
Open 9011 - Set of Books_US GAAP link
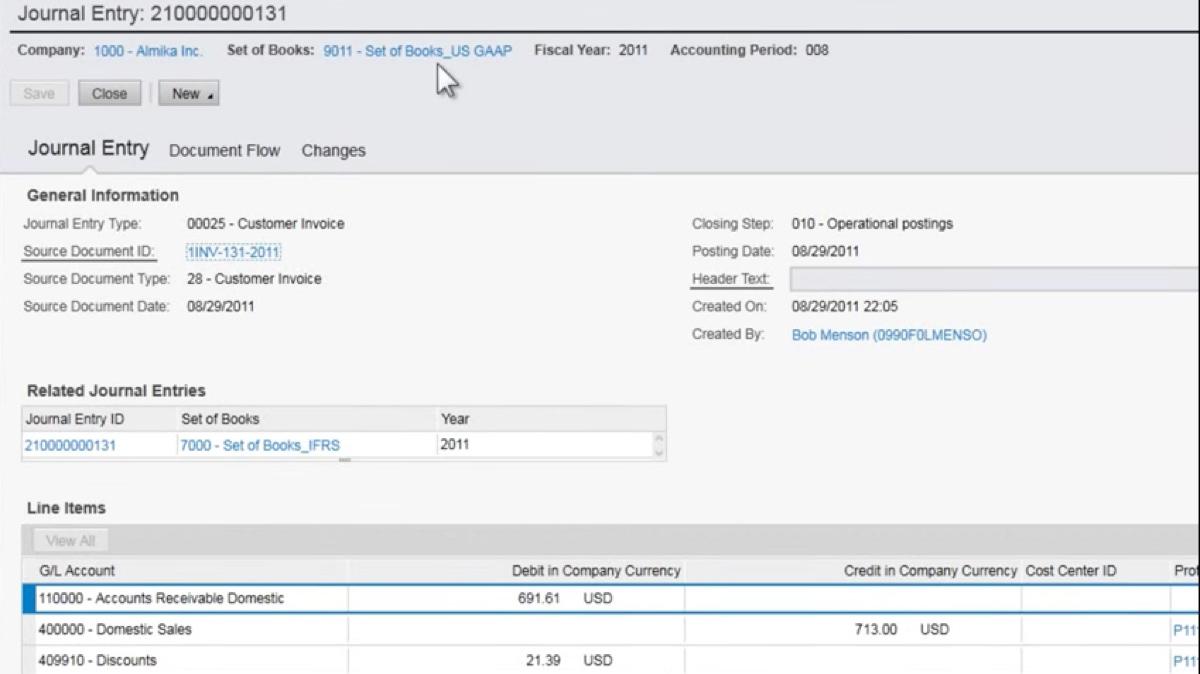[417, 50]
